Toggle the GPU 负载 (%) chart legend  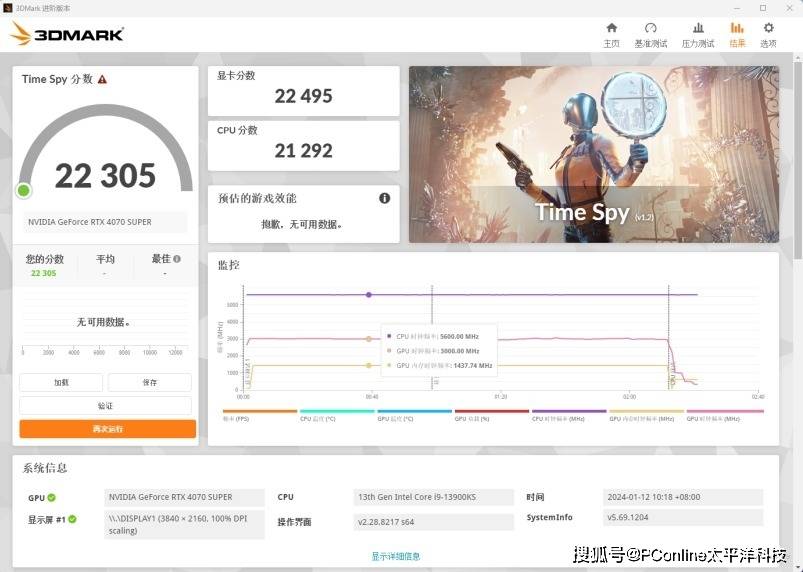492,415
